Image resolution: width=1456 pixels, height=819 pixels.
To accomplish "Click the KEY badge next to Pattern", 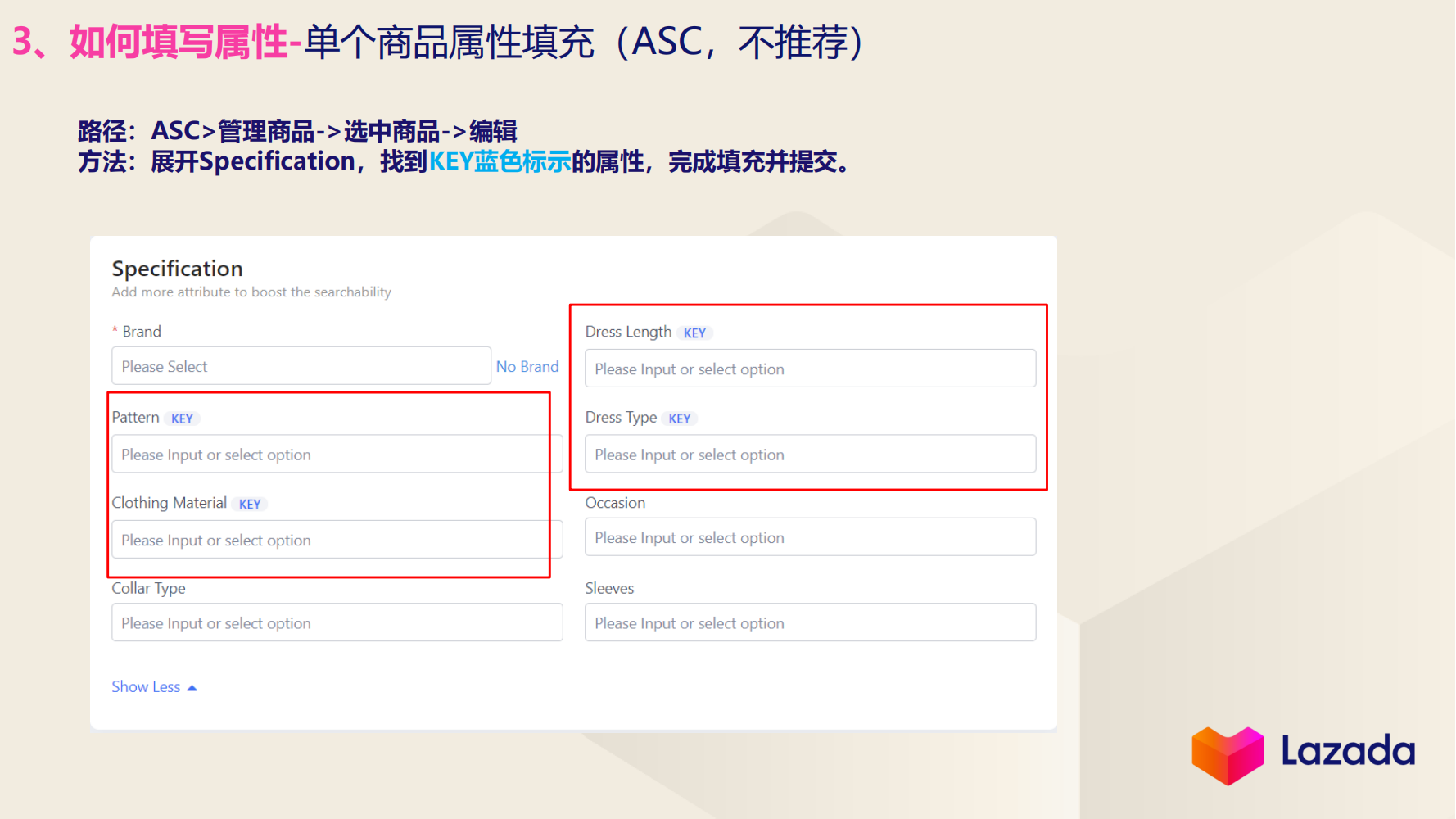I will pos(182,418).
